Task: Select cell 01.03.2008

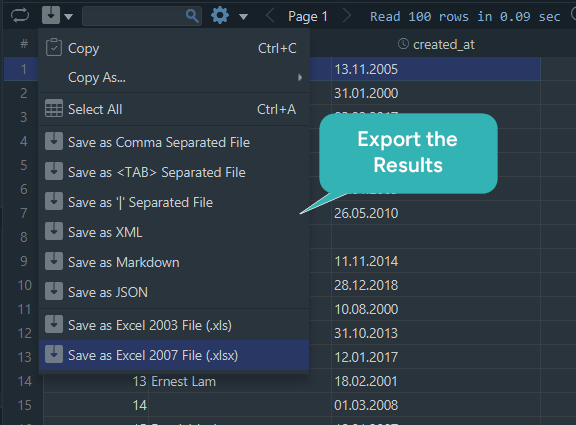Action: 436,405
